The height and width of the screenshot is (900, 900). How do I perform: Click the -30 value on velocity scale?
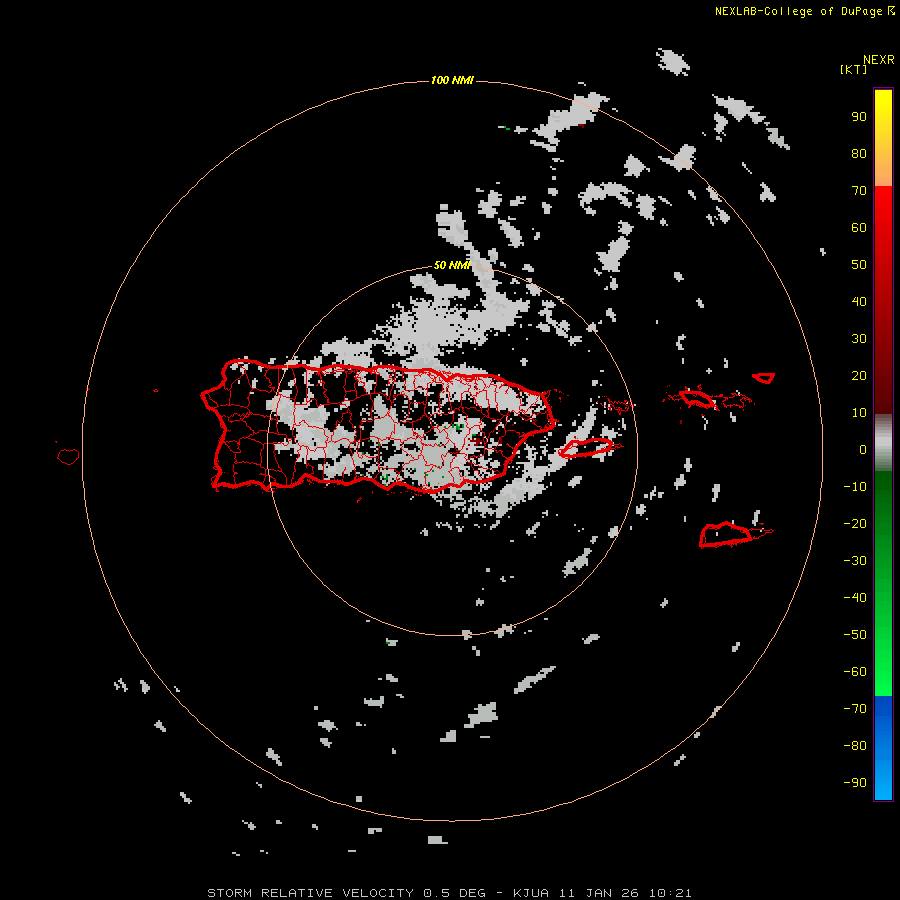[x=855, y=561]
